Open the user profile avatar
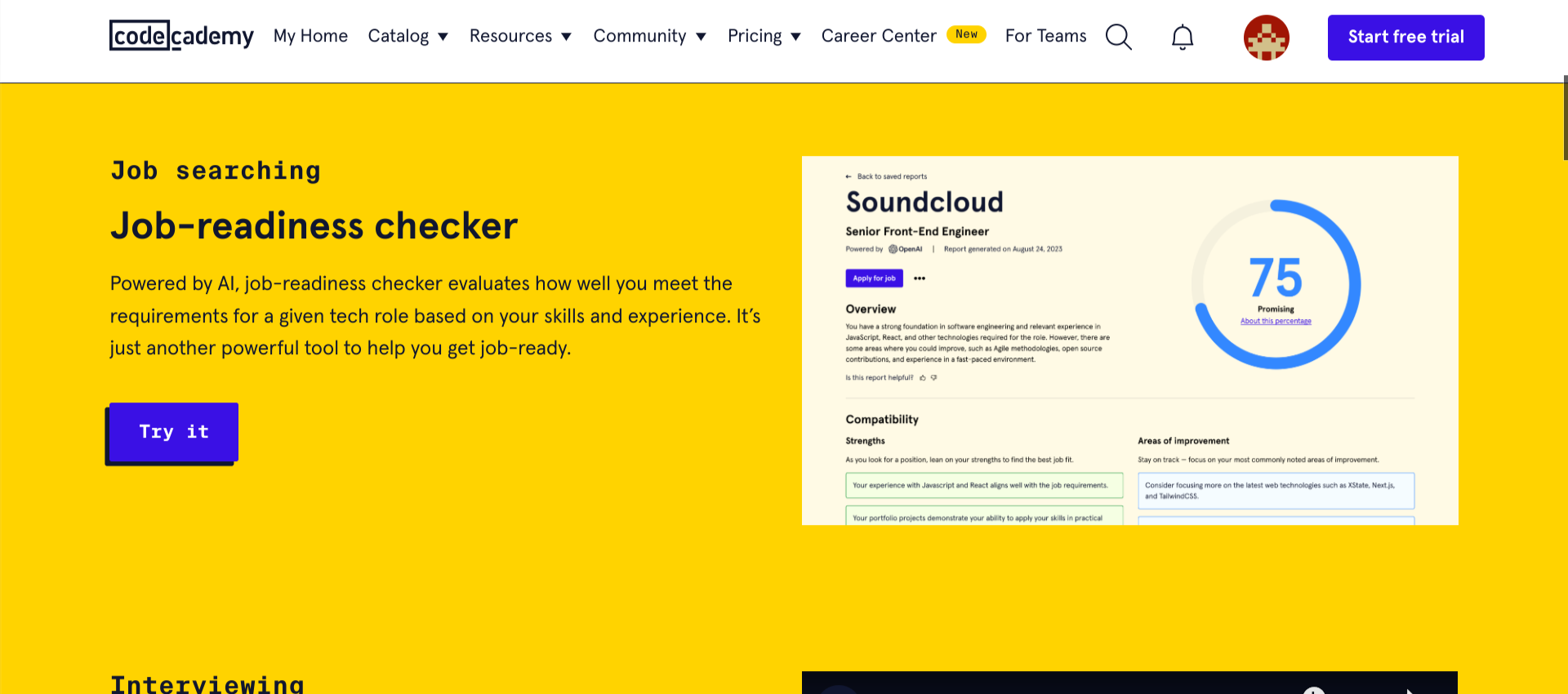The height and width of the screenshot is (694, 1568). (x=1266, y=38)
